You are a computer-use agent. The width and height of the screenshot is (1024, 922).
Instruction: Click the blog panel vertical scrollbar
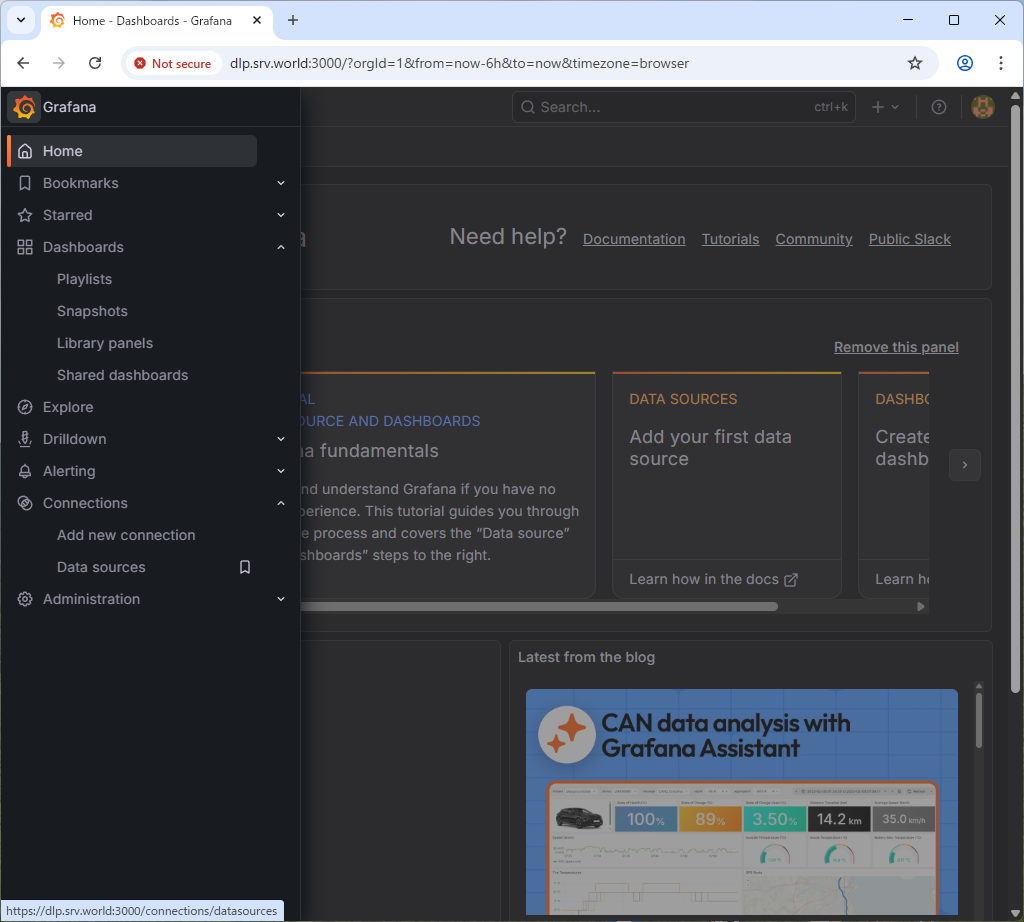tap(978, 720)
